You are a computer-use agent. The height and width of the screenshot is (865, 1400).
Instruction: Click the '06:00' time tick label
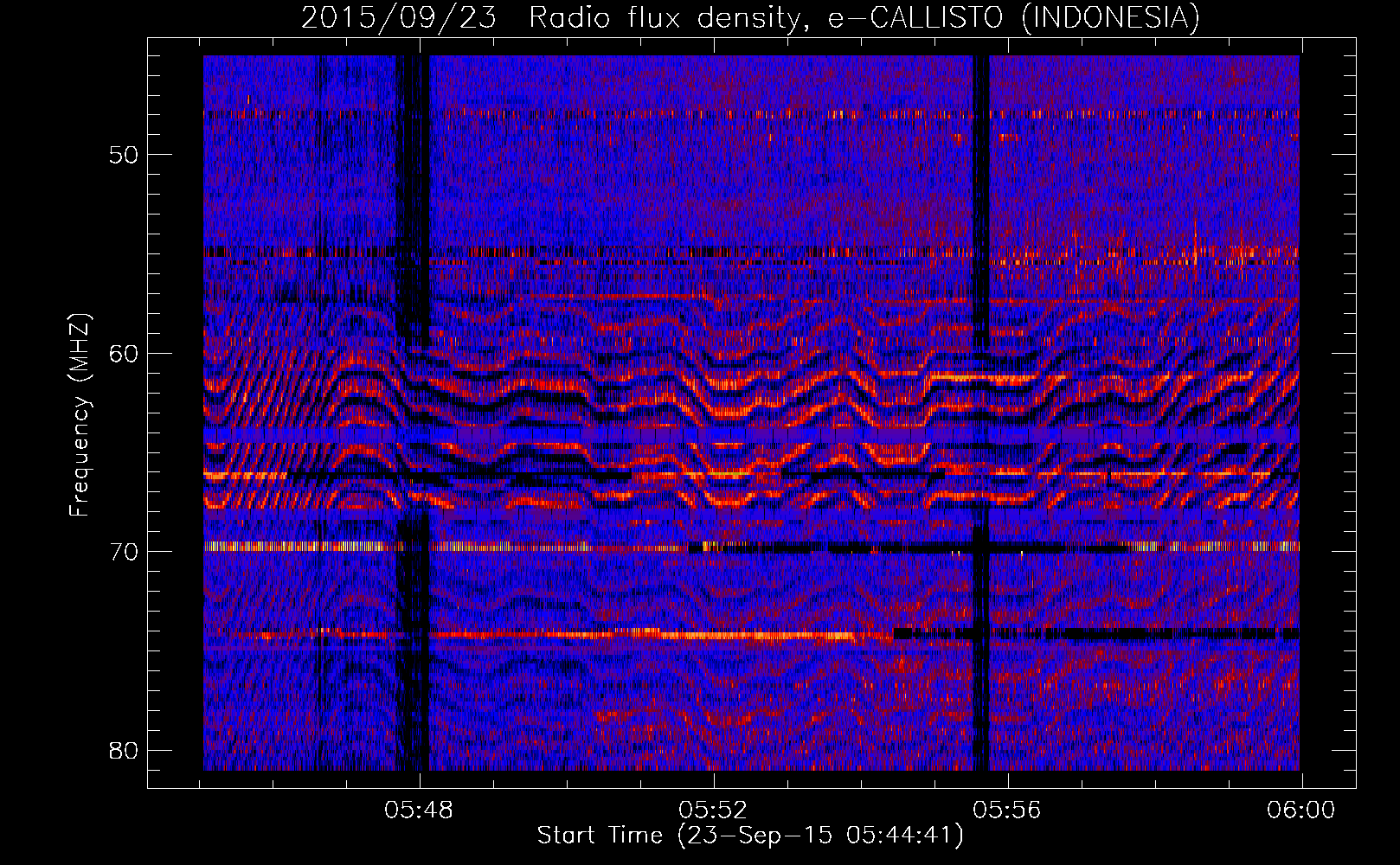coord(1301,811)
